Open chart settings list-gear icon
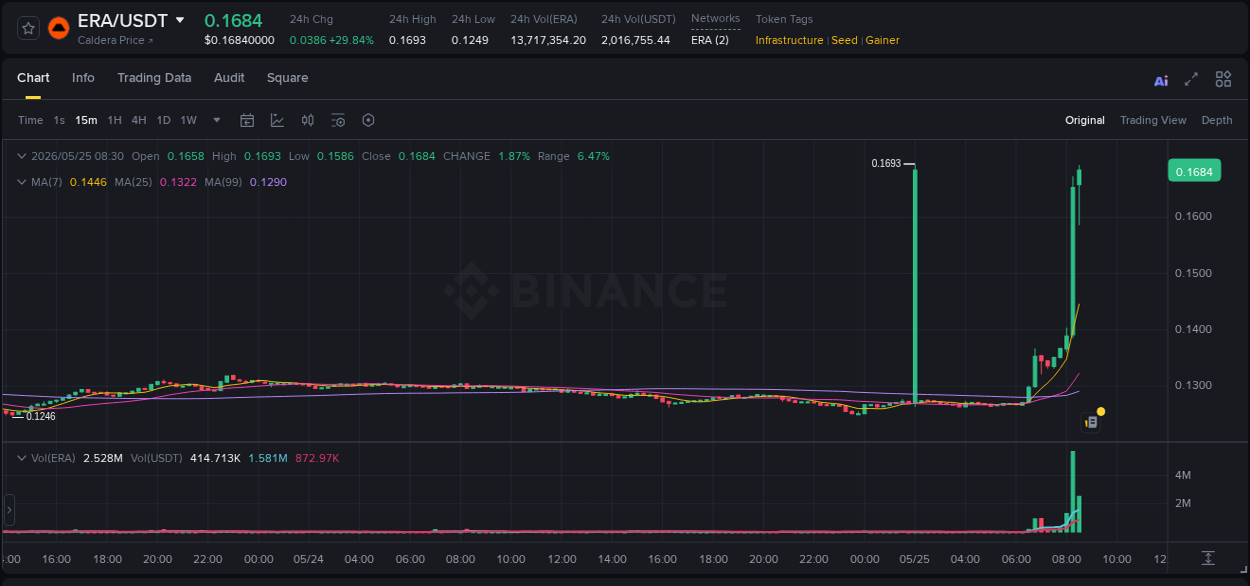This screenshot has width=1250, height=586. pyautogui.click(x=338, y=120)
